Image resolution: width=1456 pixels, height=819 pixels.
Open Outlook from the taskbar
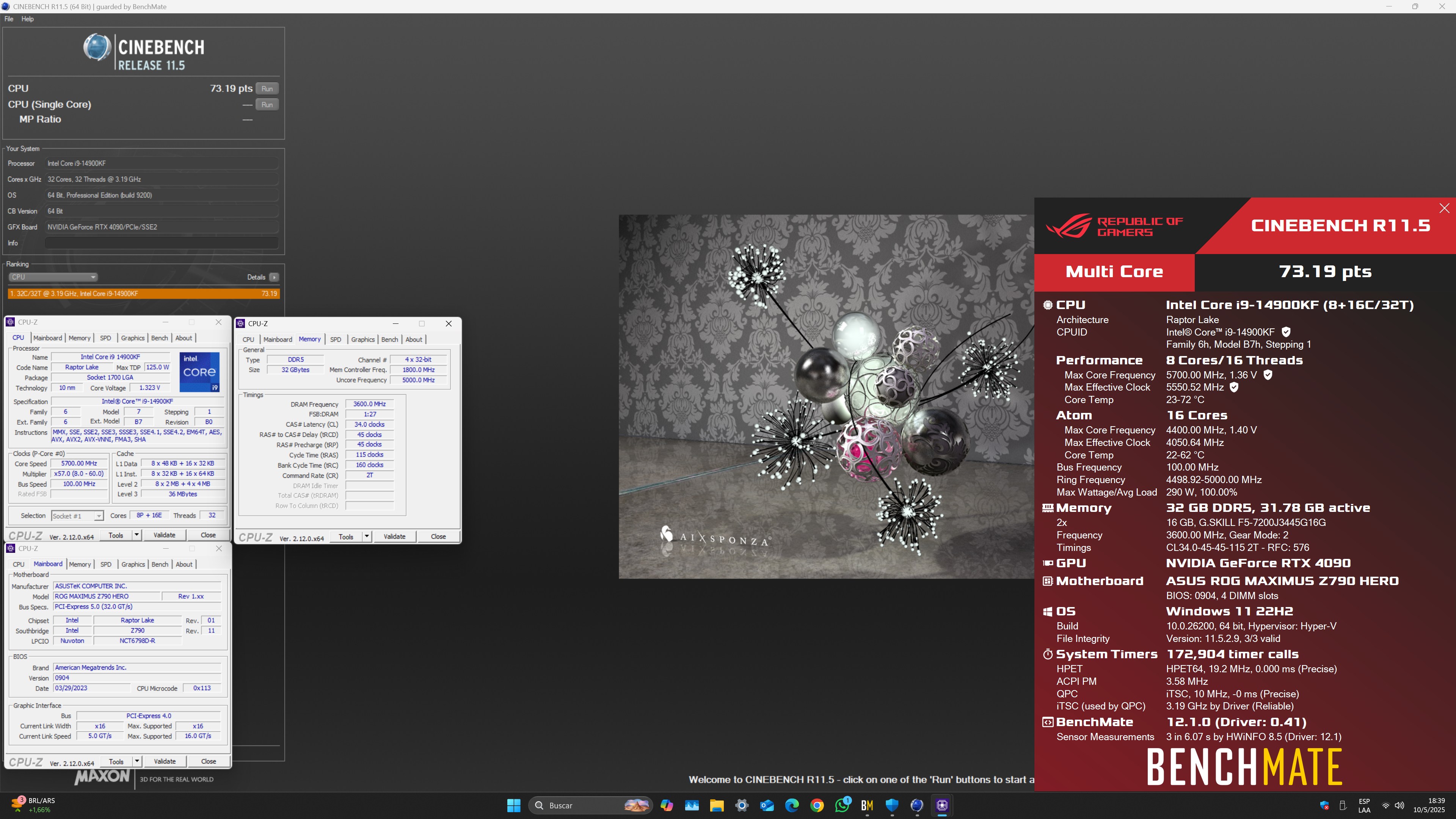[767, 805]
